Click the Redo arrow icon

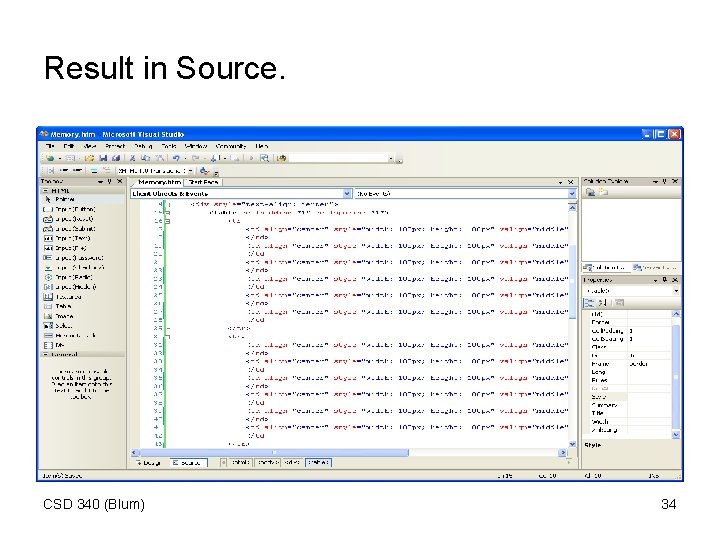[195, 158]
